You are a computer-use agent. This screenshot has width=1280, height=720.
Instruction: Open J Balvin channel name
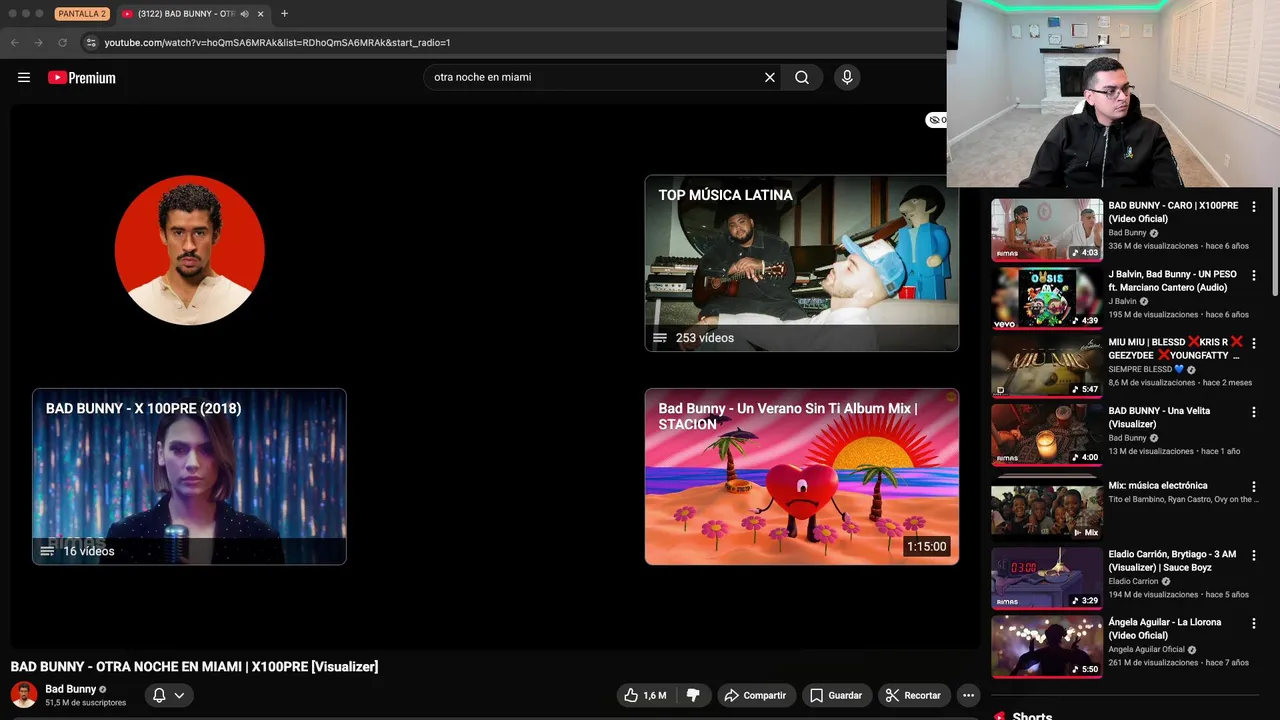pos(1122,301)
